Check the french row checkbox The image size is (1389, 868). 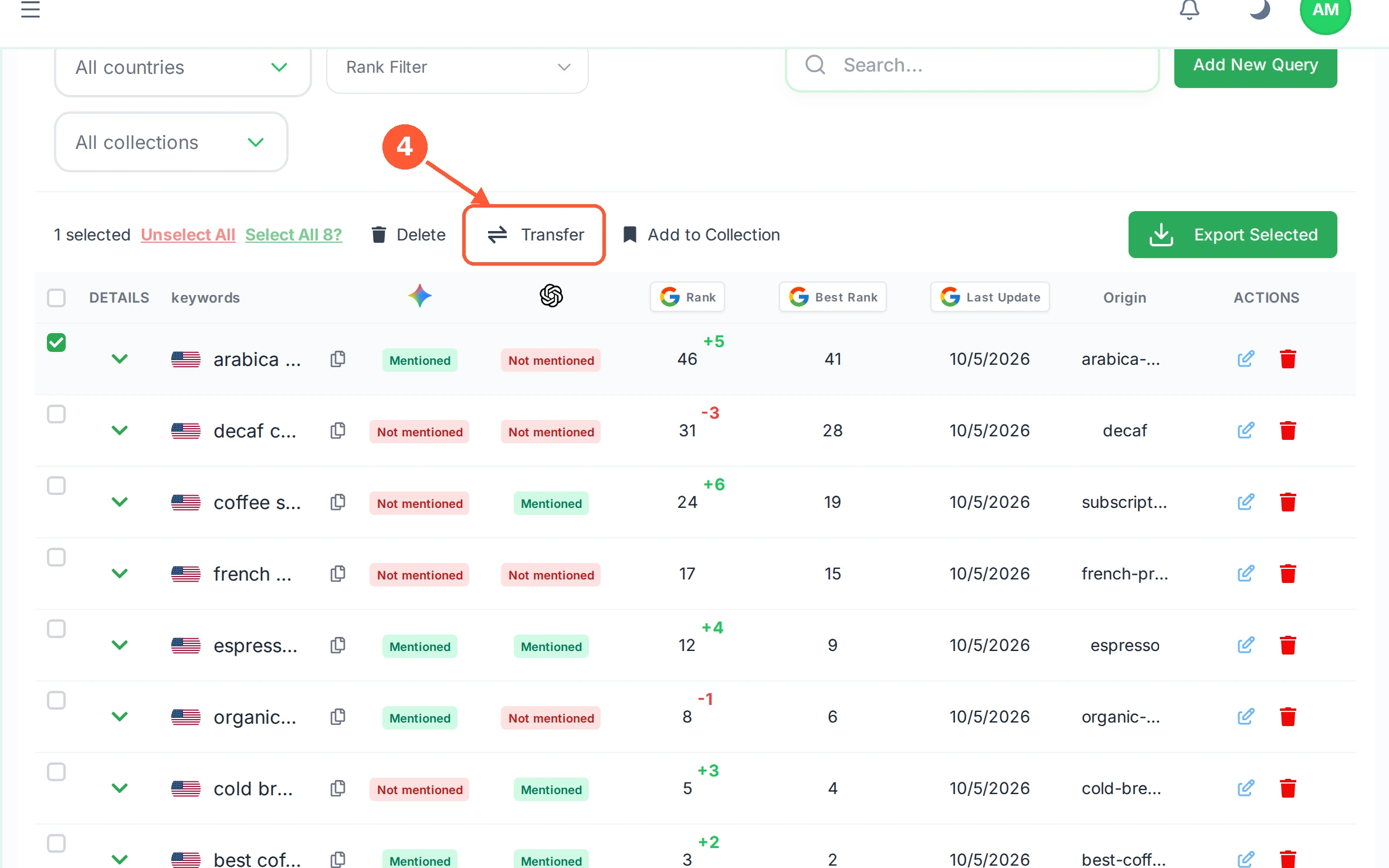[x=56, y=557]
